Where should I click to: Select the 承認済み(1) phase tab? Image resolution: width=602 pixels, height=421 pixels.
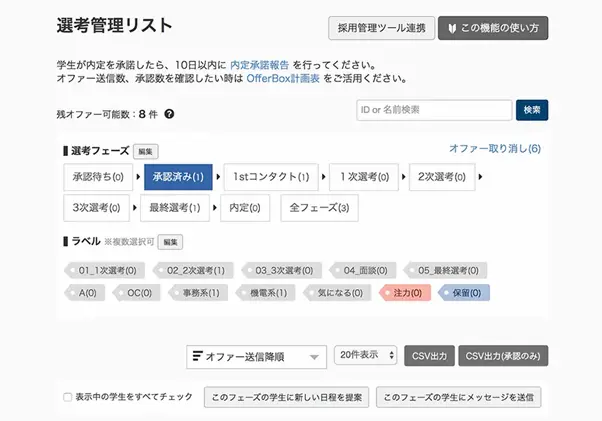click(179, 177)
